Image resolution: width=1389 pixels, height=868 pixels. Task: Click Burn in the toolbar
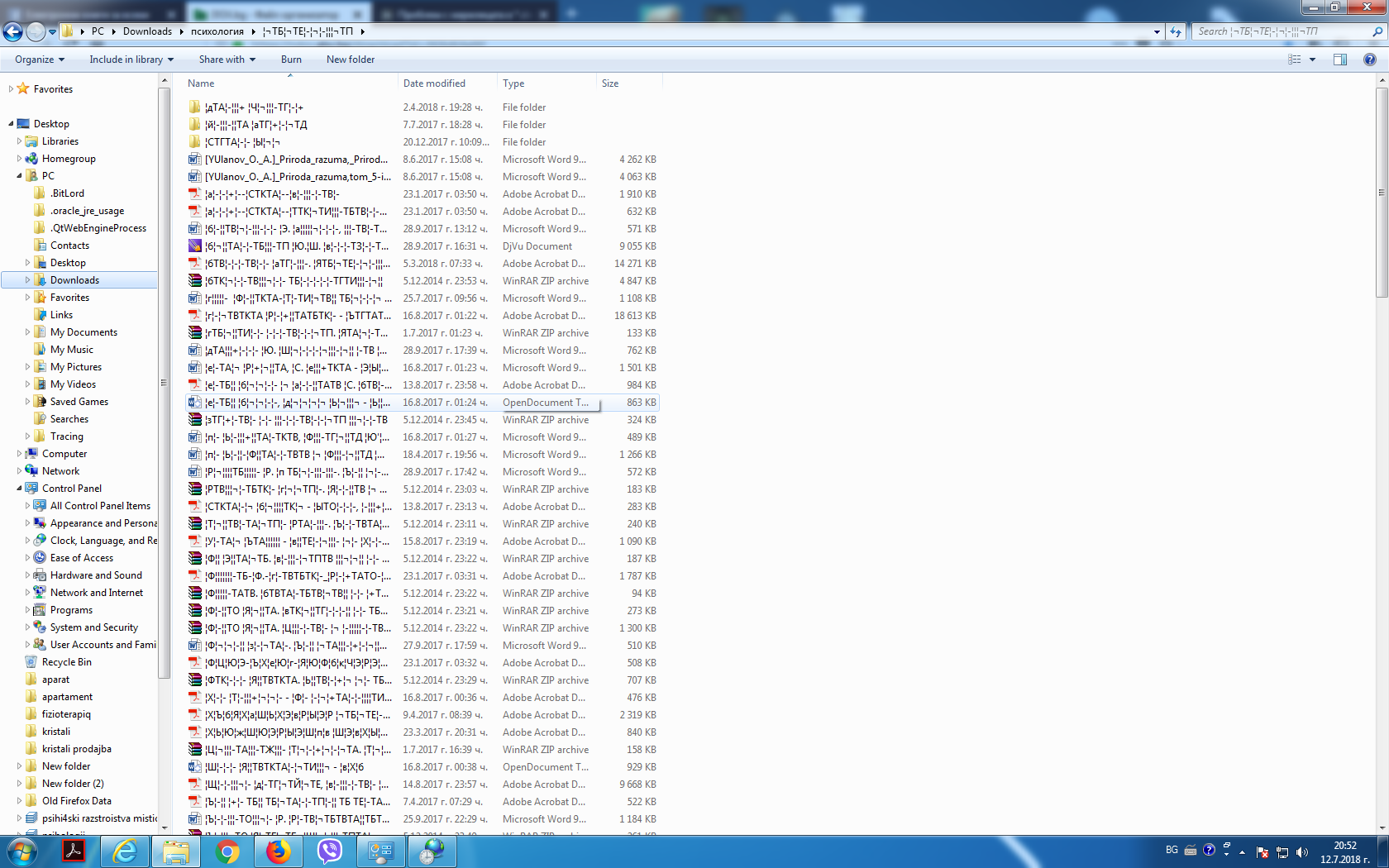pos(291,60)
